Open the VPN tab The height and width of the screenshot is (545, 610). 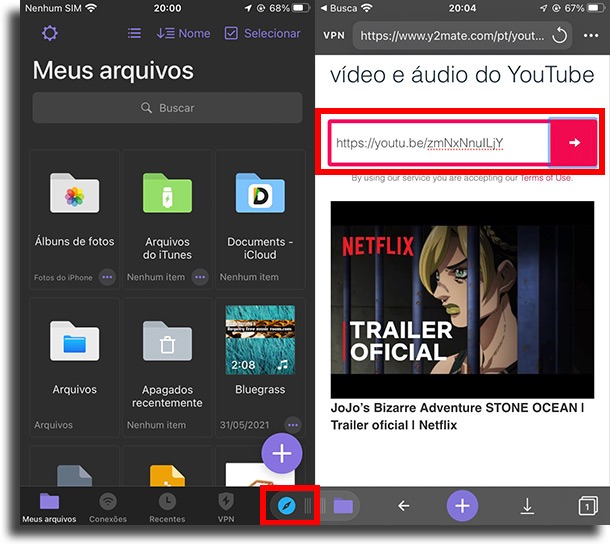pyautogui.click(x=226, y=508)
